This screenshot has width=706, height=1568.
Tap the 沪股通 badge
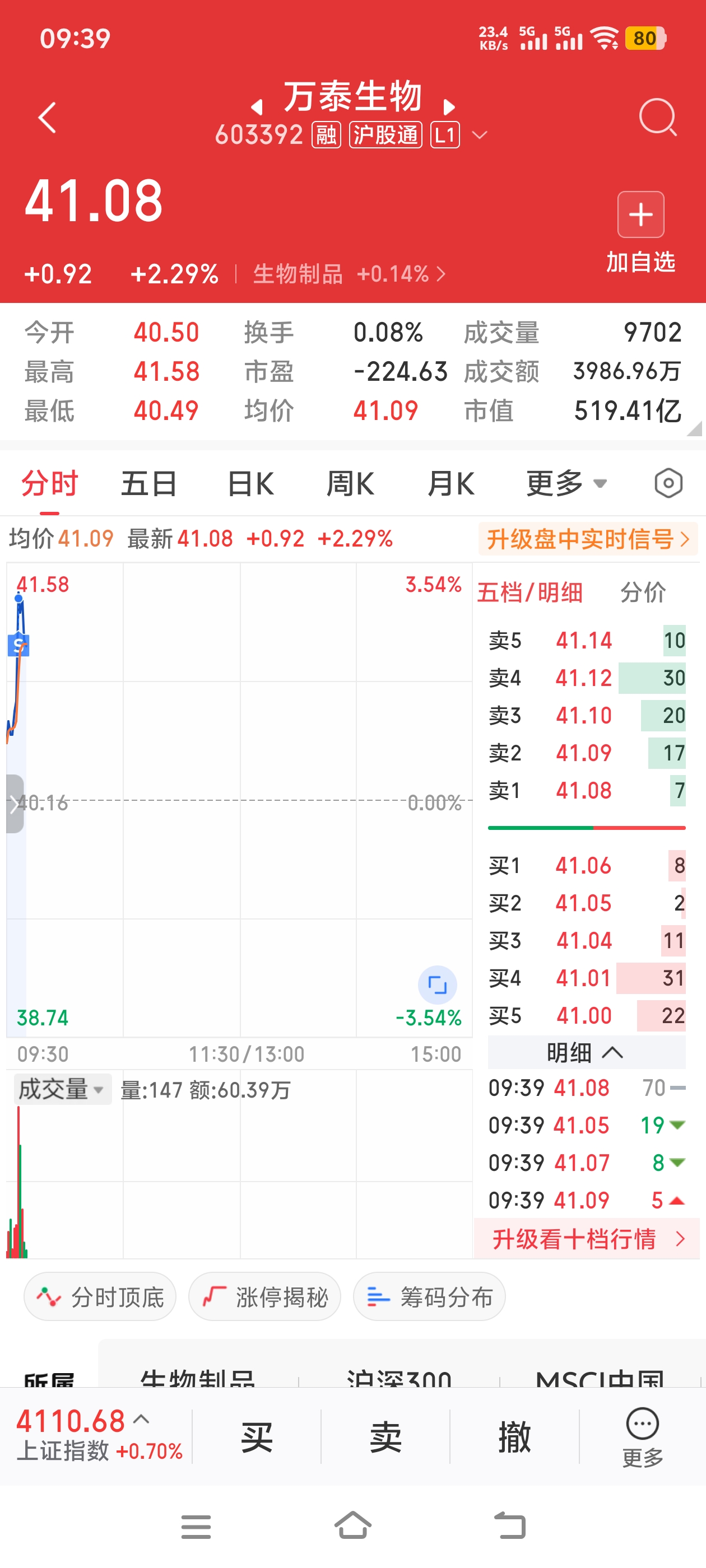pos(385,135)
